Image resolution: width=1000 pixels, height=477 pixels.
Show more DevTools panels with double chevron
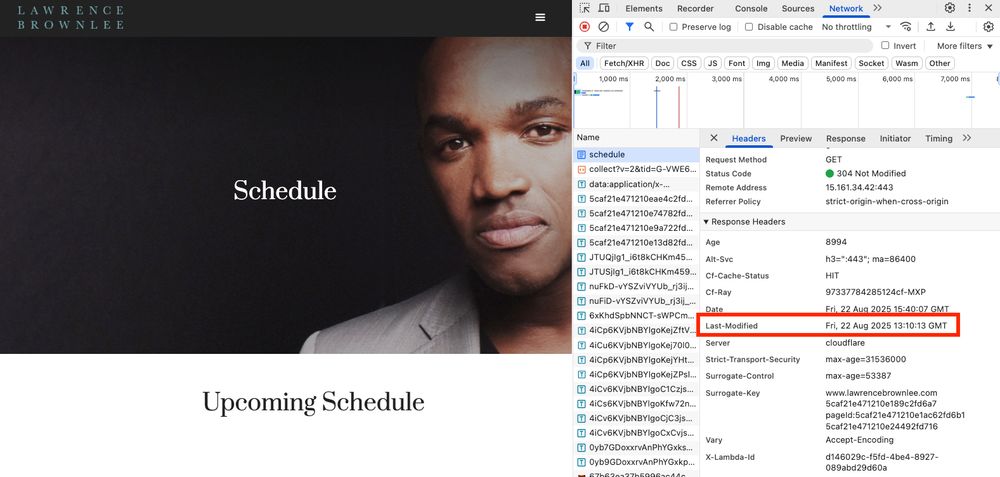(878, 8)
